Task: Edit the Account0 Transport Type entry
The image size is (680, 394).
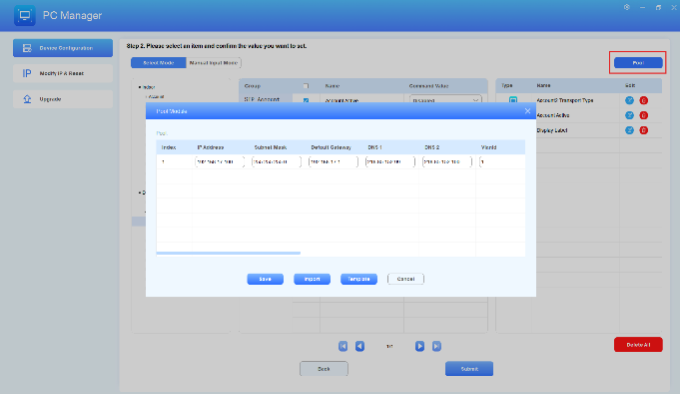Action: click(629, 100)
